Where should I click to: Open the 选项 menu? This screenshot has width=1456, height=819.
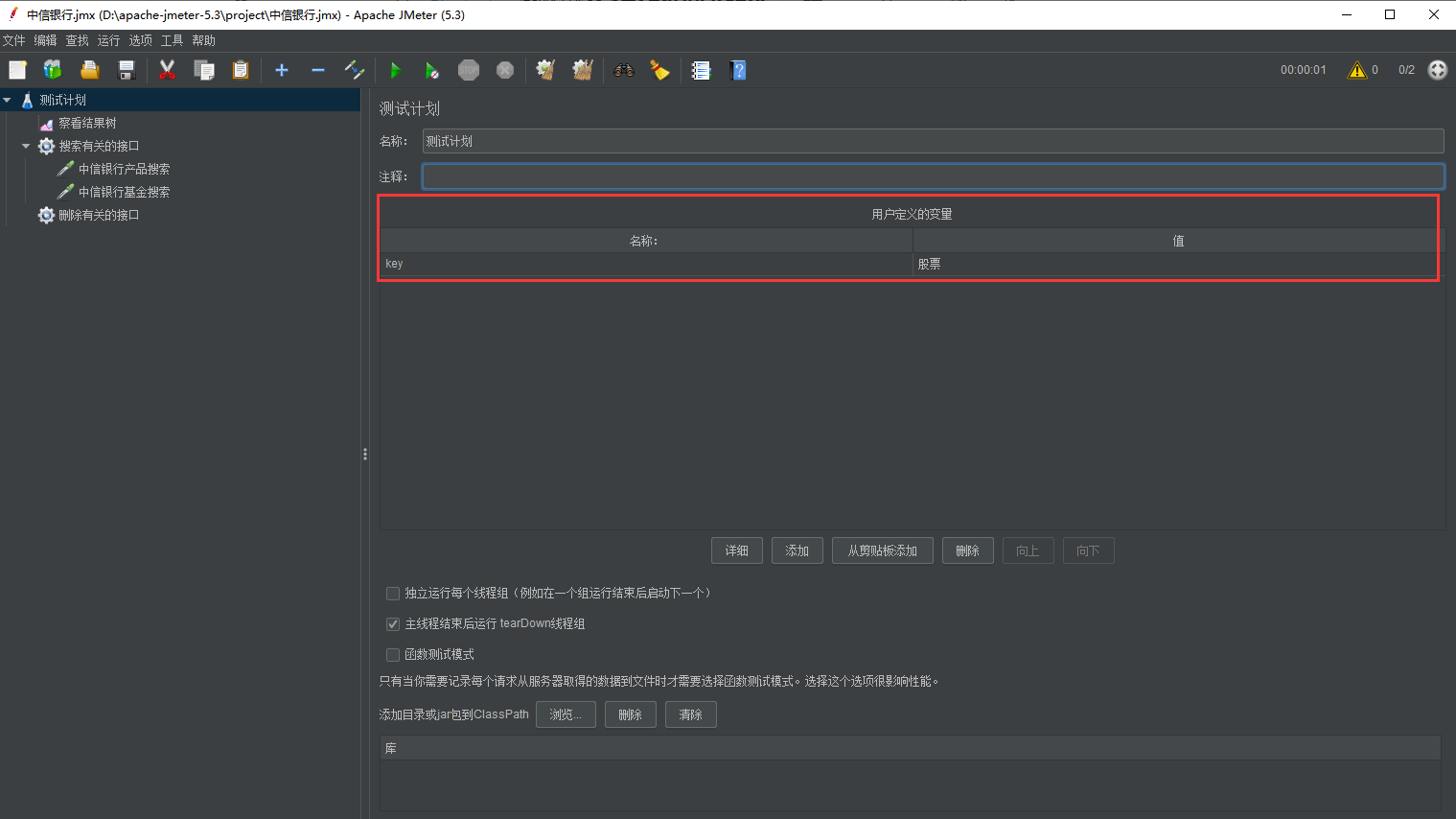140,40
